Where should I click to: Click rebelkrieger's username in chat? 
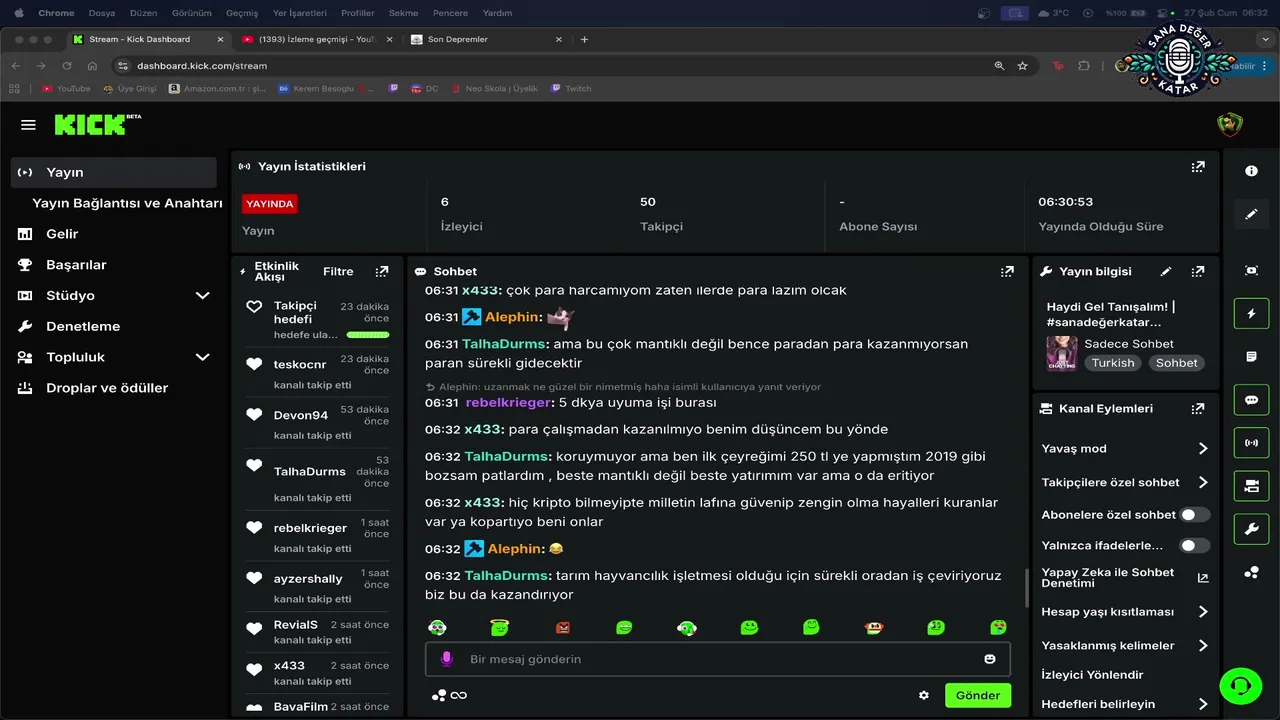(508, 402)
